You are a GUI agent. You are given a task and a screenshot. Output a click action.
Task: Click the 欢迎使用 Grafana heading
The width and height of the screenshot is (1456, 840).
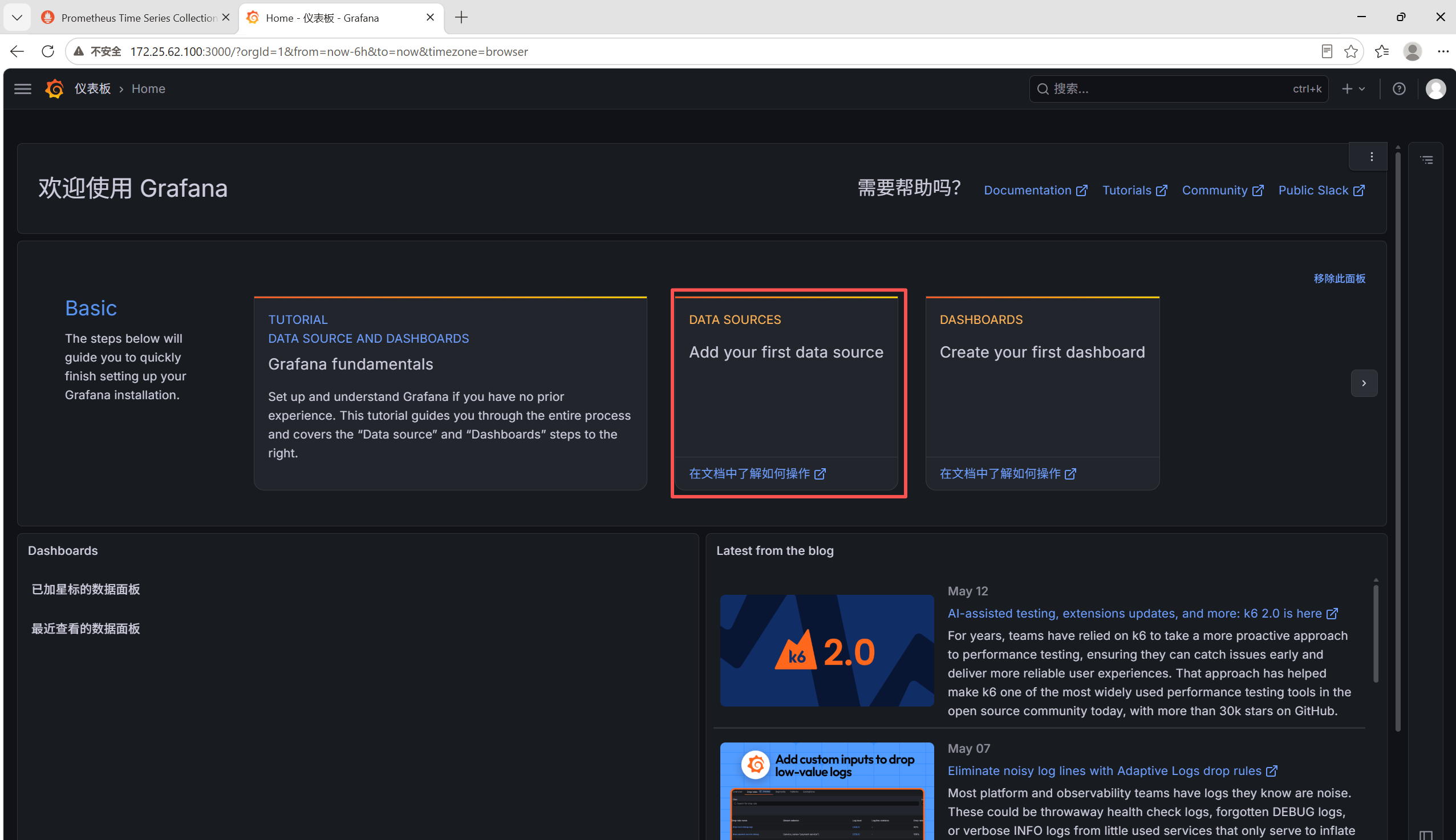133,188
